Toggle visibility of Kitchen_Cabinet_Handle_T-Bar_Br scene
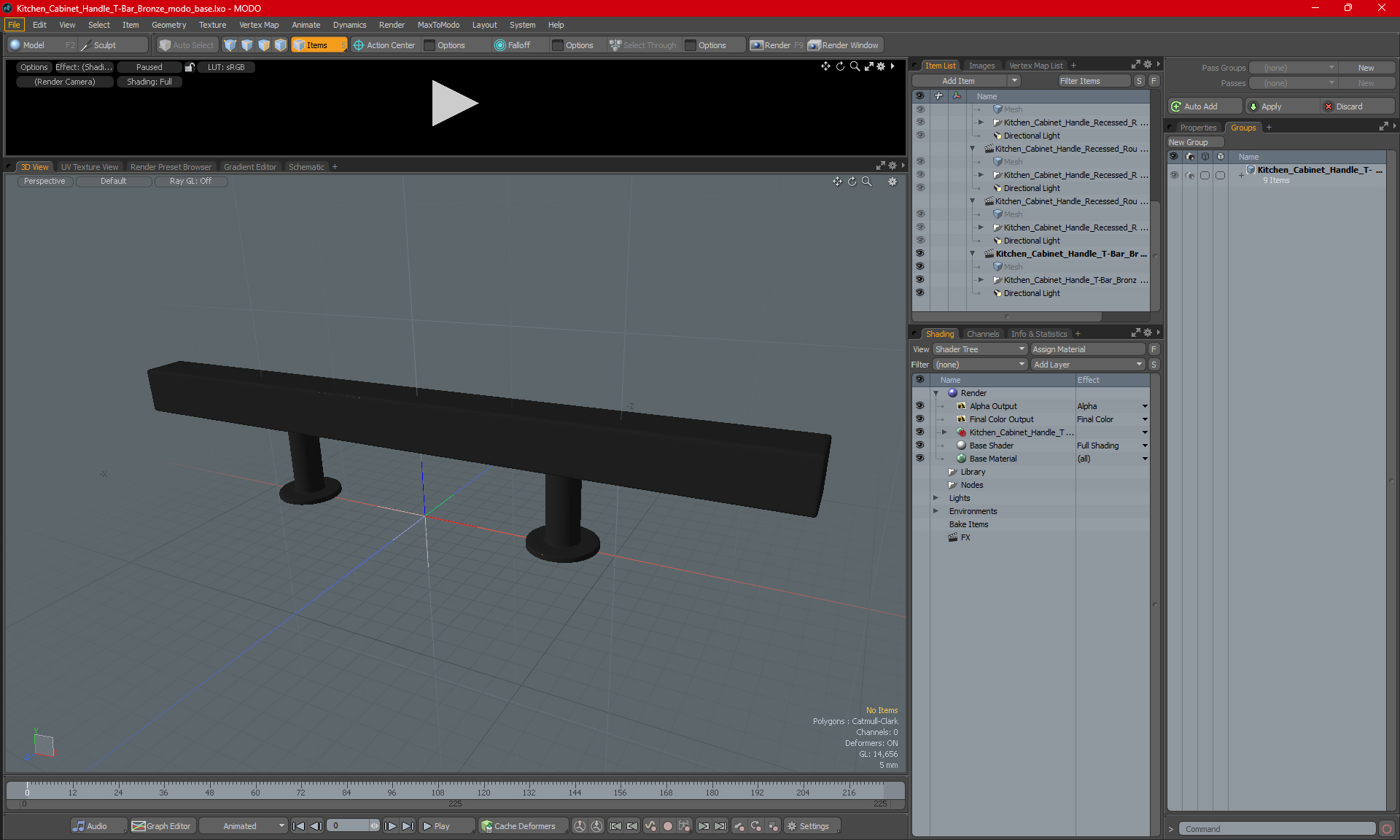Viewport: 1400px width, 840px height. tap(919, 254)
